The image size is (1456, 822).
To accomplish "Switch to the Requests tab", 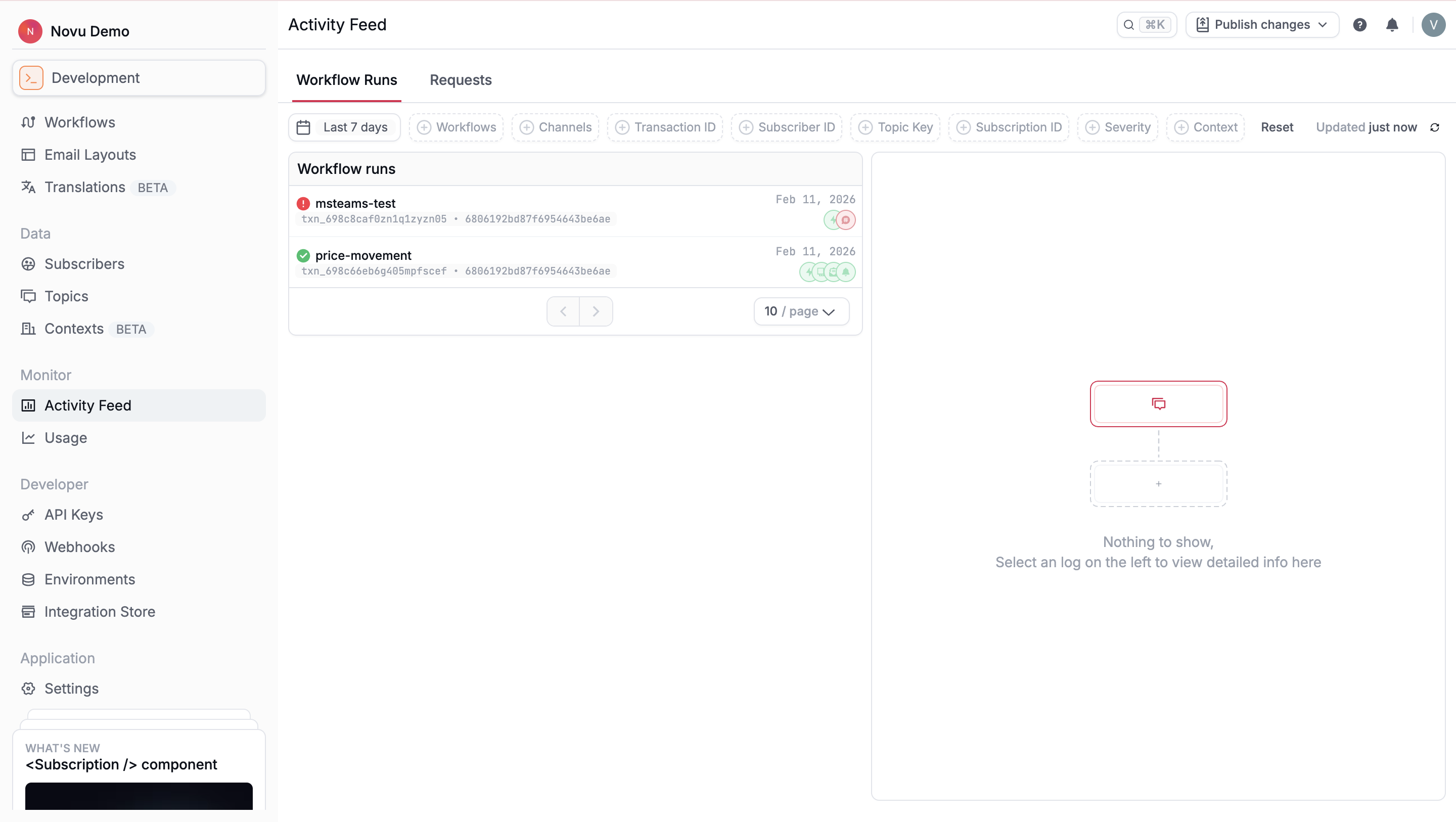I will pyautogui.click(x=461, y=80).
